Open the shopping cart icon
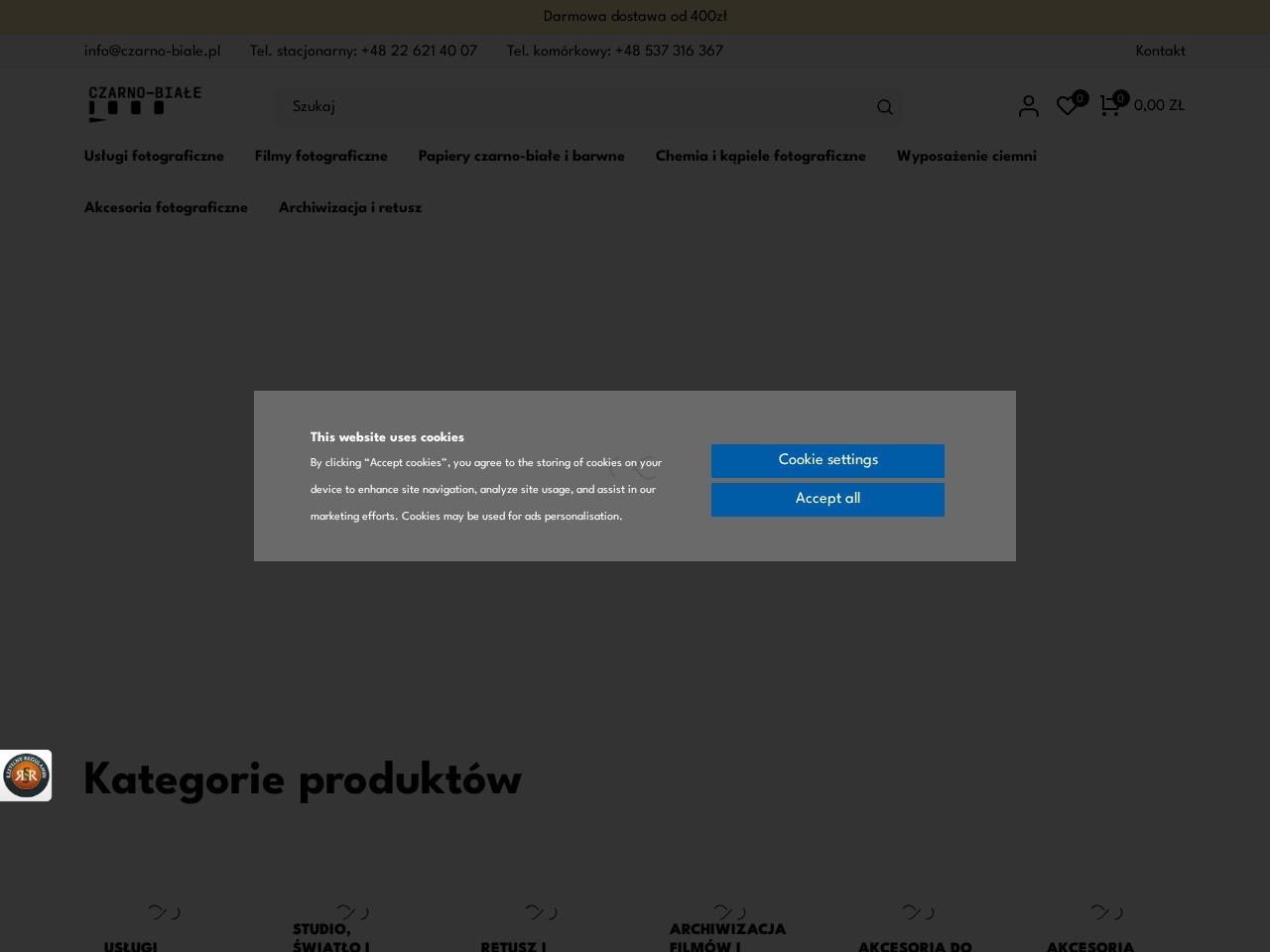1270x952 pixels. tap(1109, 106)
